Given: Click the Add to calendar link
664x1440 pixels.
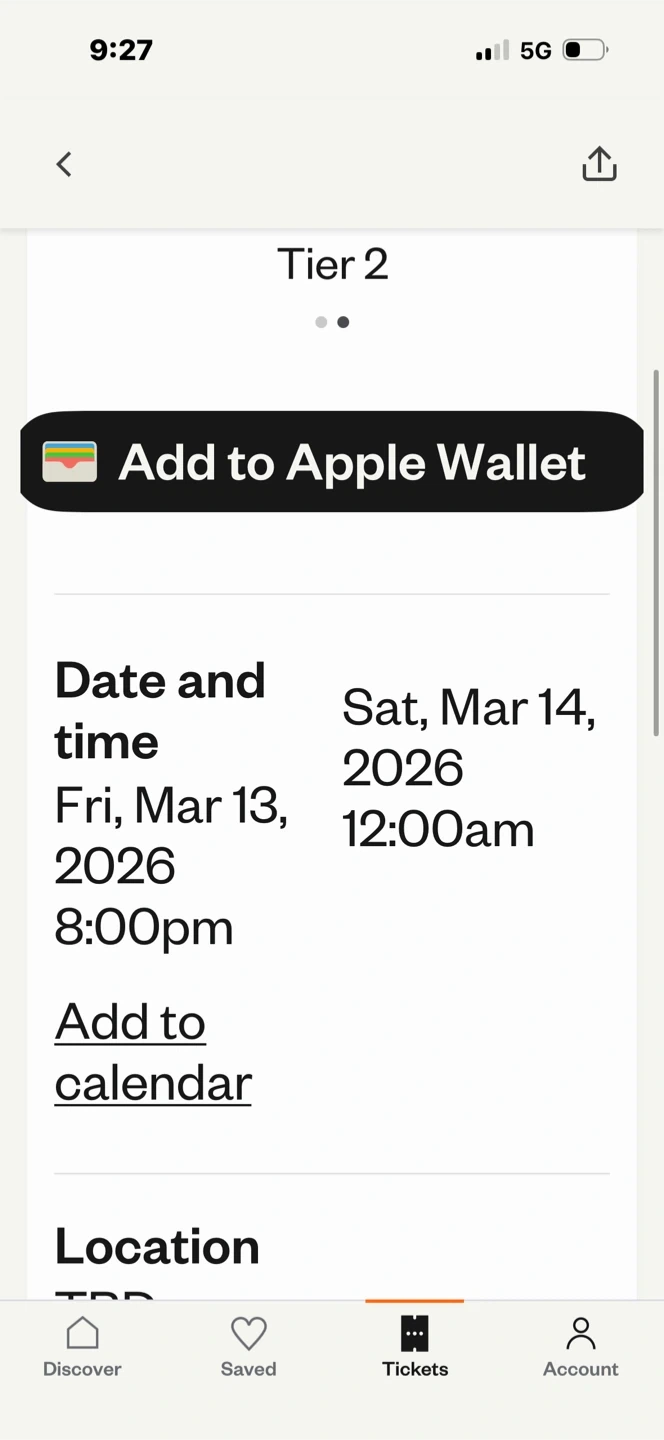Looking at the screenshot, I should pyautogui.click(x=152, y=1052).
